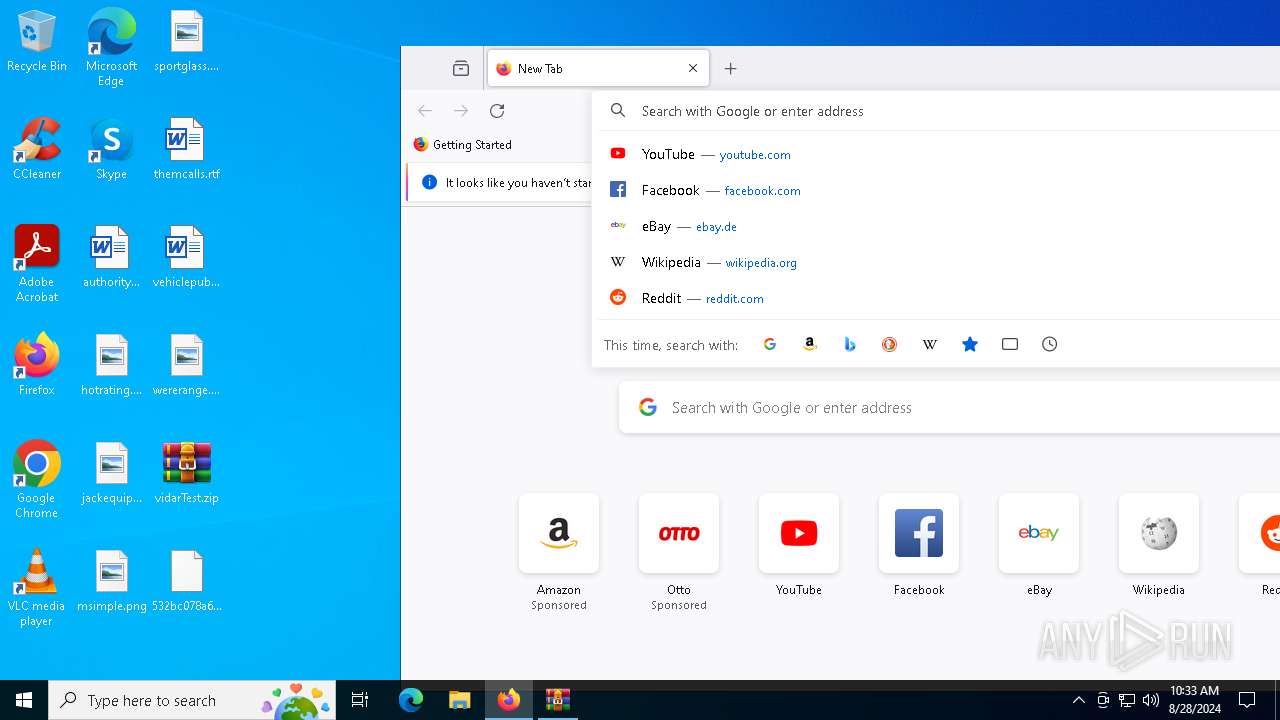Search with Google icon in one-off row
Viewport: 1280px width, 720px height.
pyautogui.click(x=770, y=344)
